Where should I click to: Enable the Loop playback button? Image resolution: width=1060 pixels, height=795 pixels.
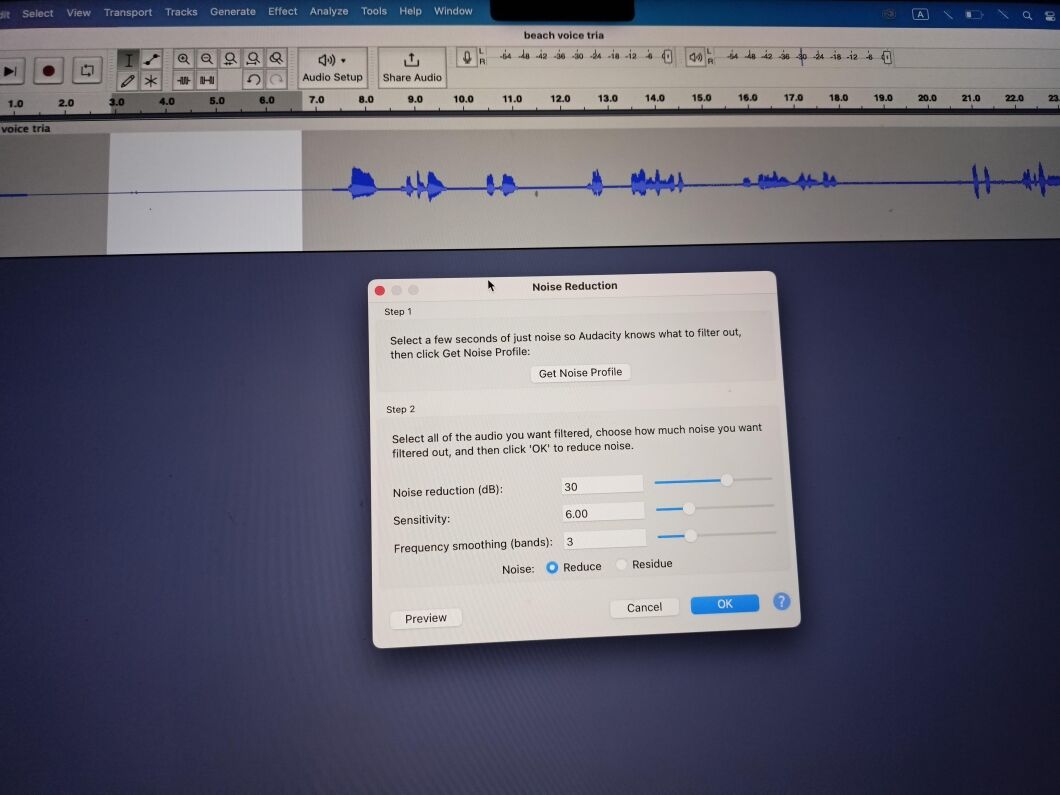pos(87,70)
